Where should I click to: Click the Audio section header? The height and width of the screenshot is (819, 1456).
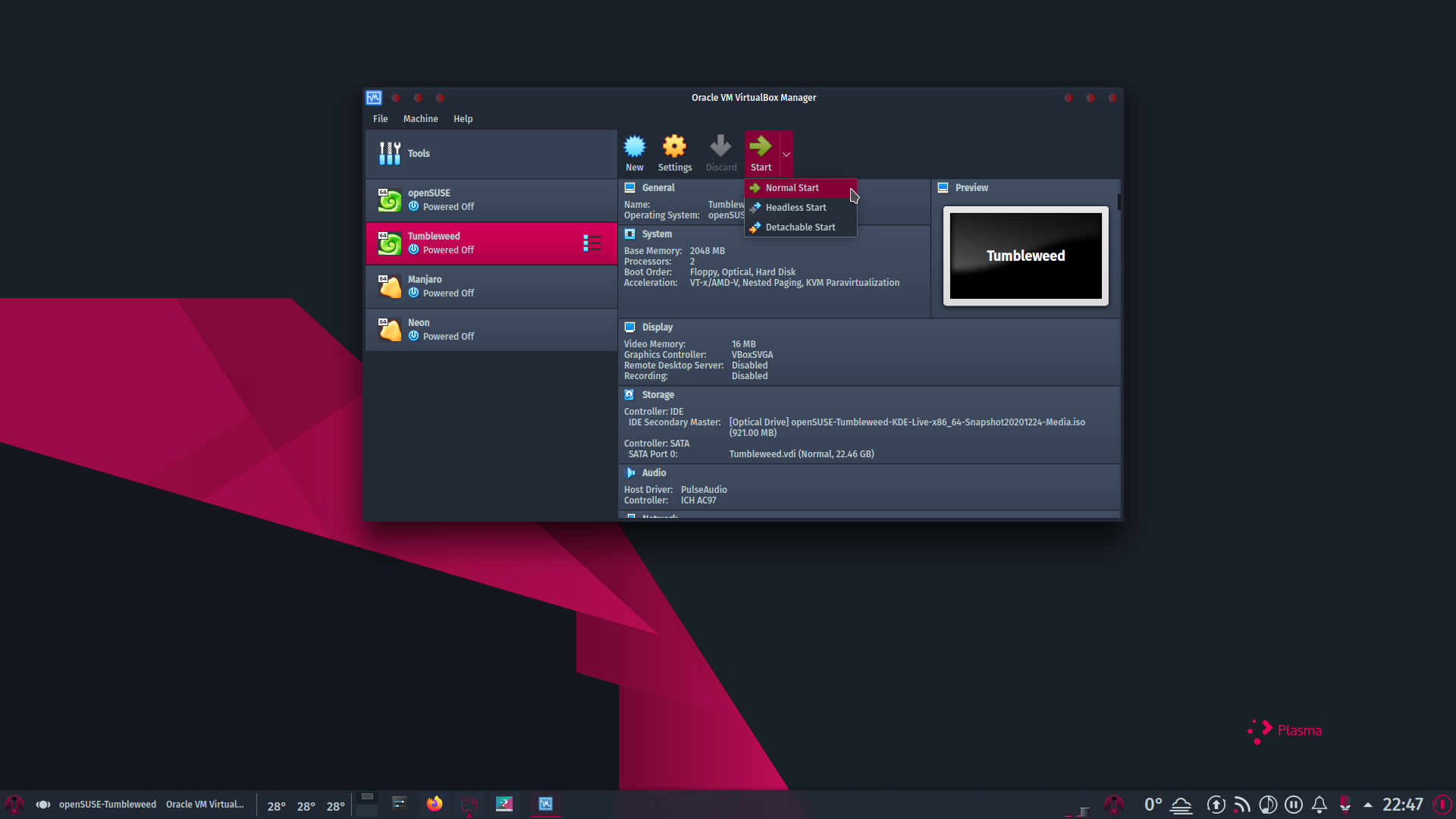click(654, 473)
